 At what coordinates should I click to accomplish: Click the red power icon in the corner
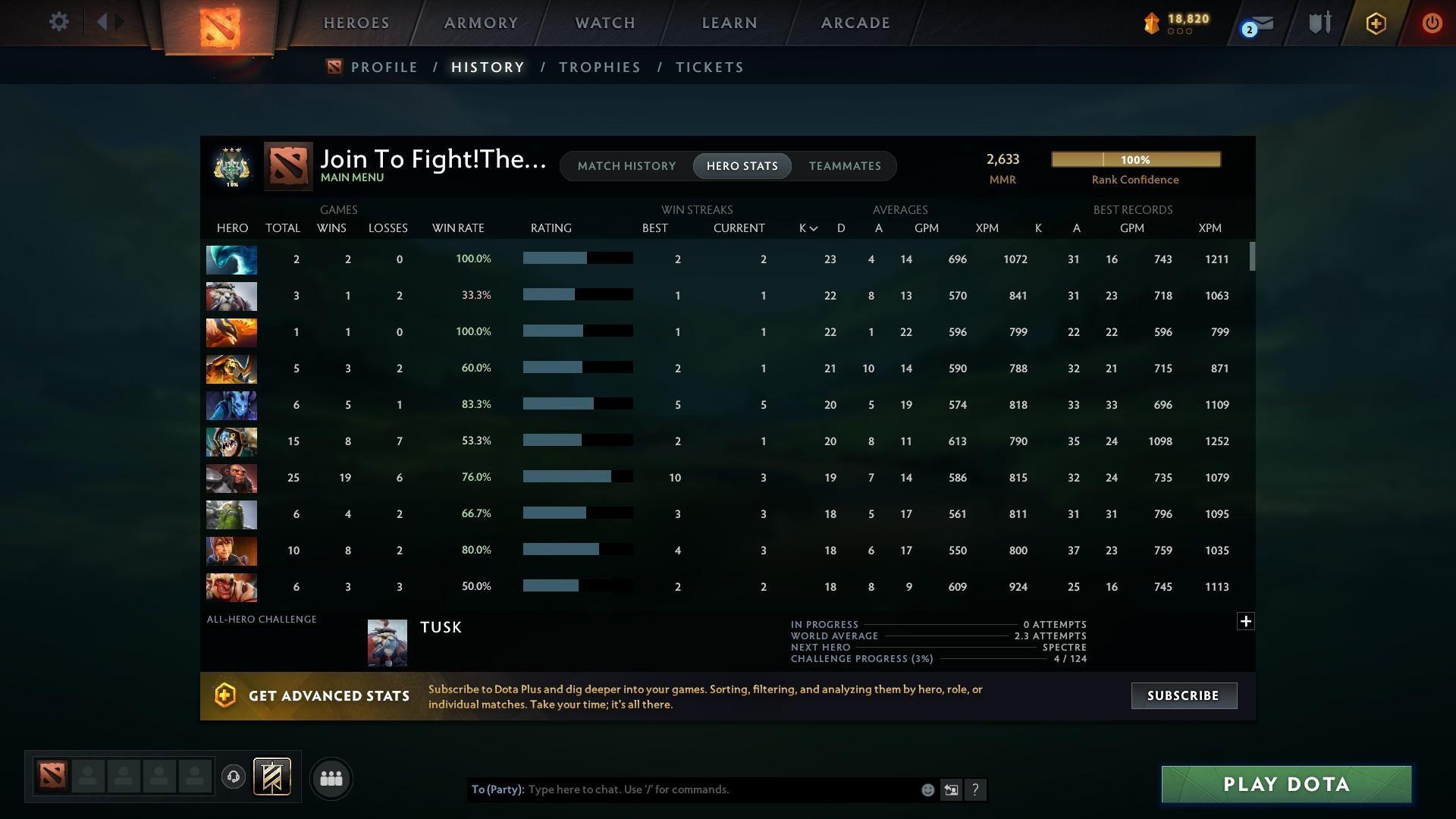1432,24
